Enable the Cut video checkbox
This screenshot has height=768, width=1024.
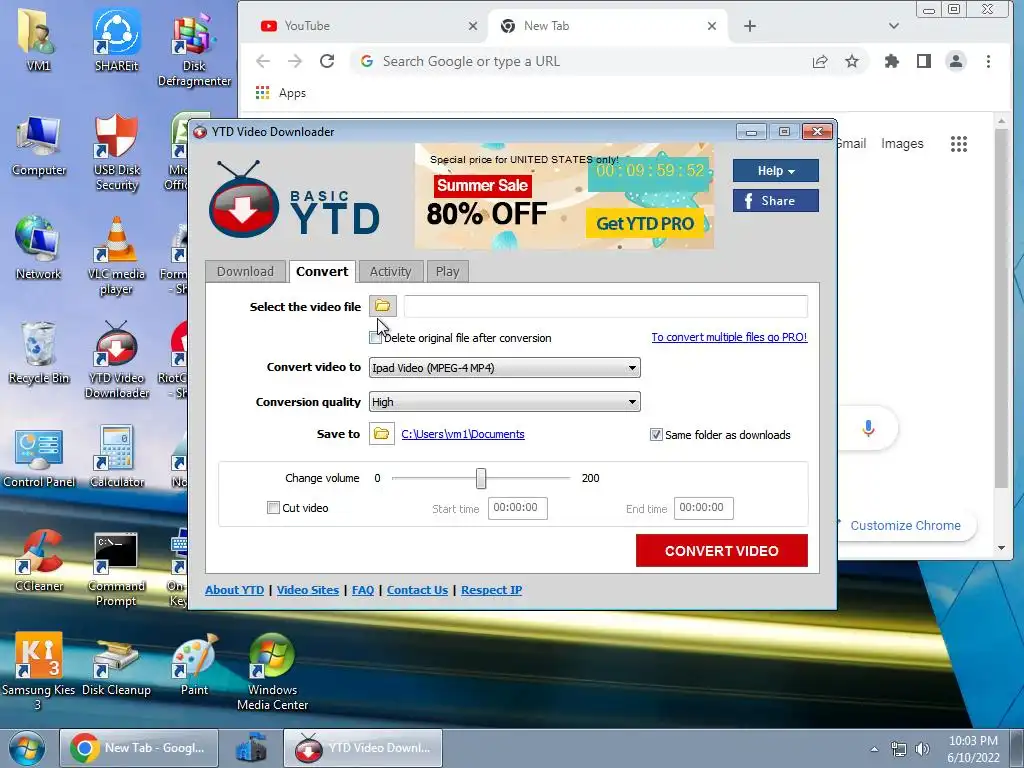273,507
